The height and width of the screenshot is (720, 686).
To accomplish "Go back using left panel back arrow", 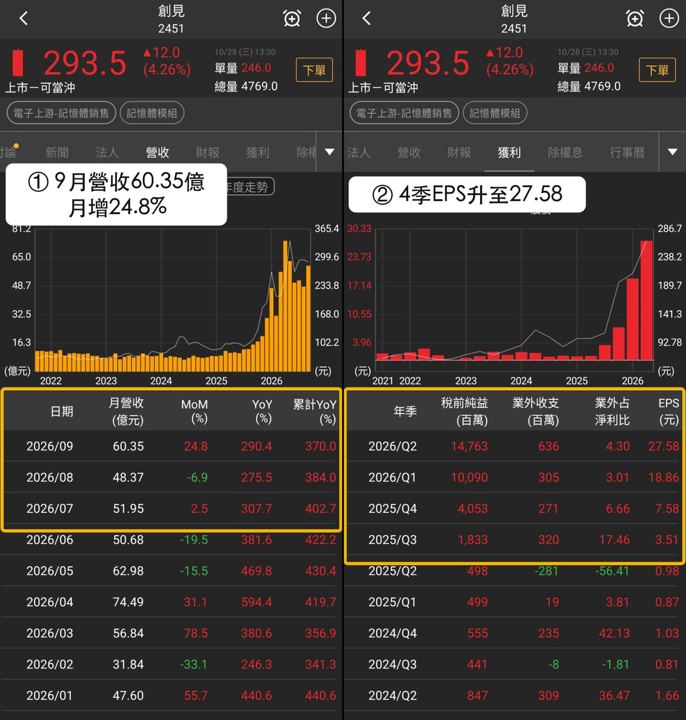I will coord(24,18).
